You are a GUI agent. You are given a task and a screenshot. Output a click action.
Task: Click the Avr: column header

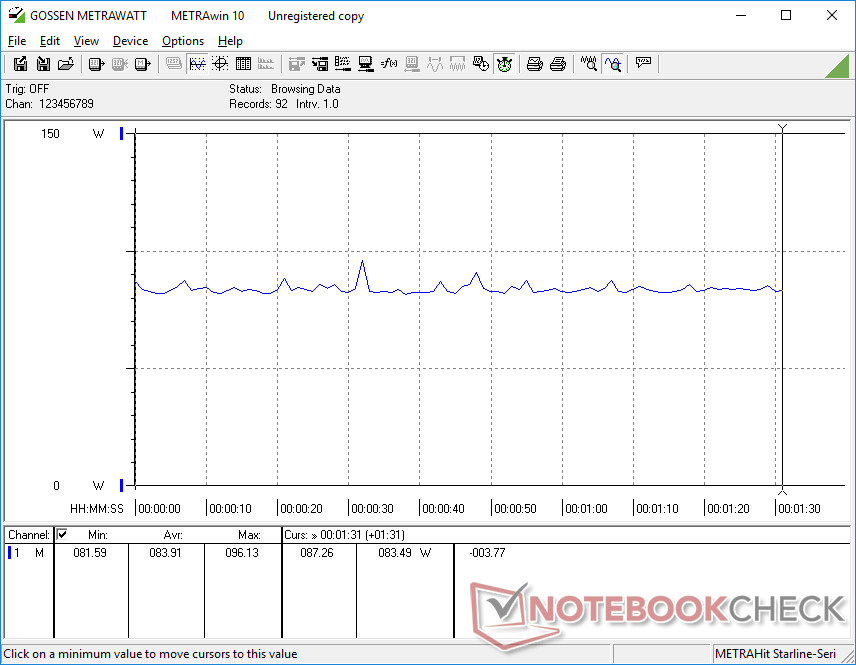(x=173, y=535)
